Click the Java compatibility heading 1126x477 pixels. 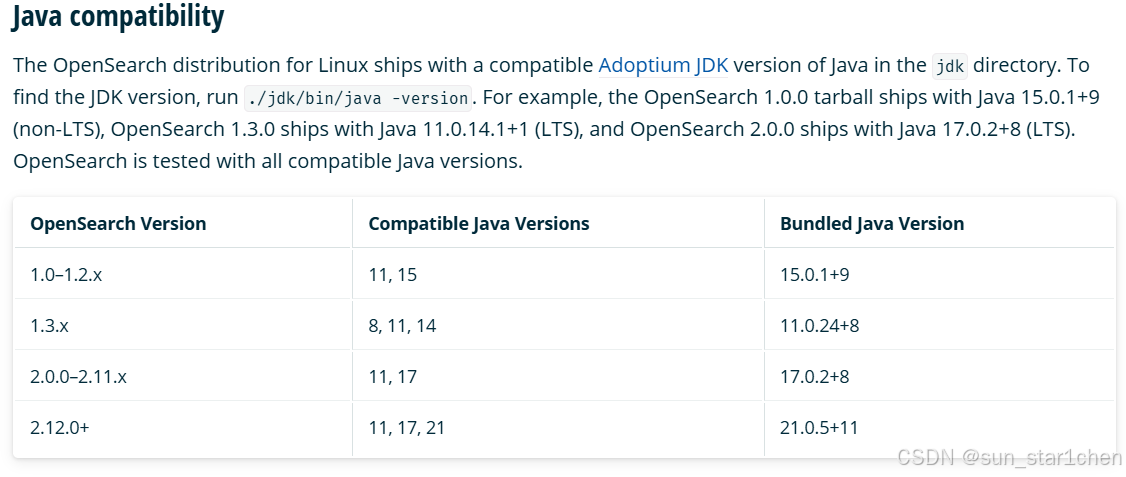pos(118,17)
